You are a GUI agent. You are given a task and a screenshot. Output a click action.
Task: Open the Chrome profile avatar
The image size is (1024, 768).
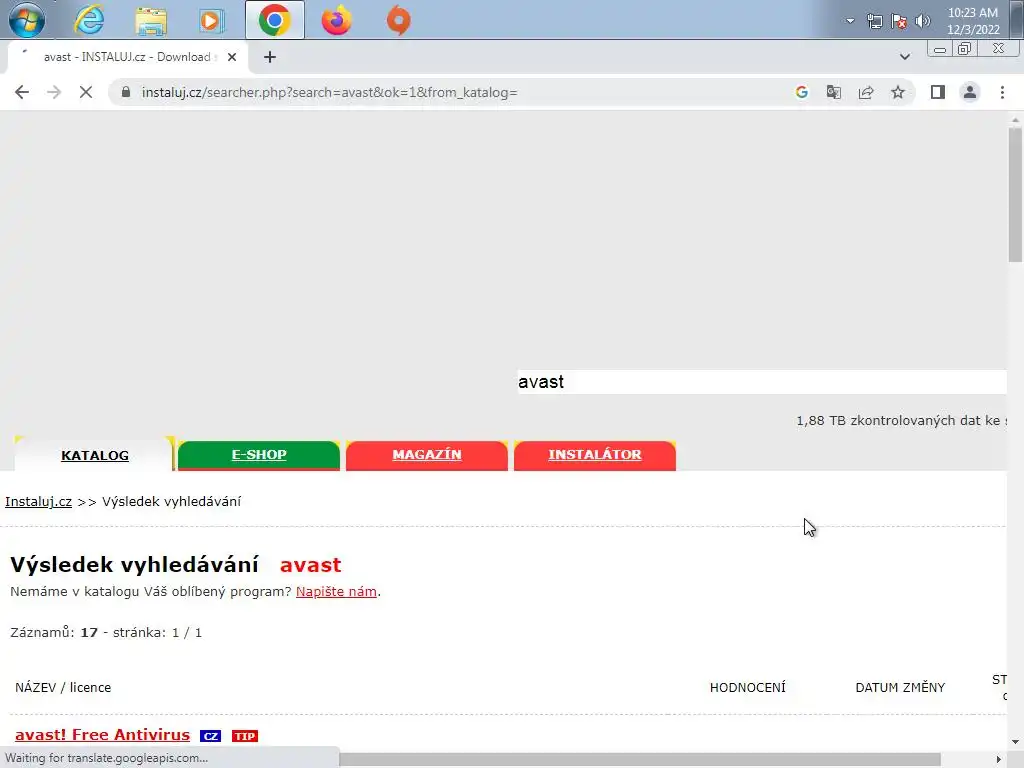(970, 92)
